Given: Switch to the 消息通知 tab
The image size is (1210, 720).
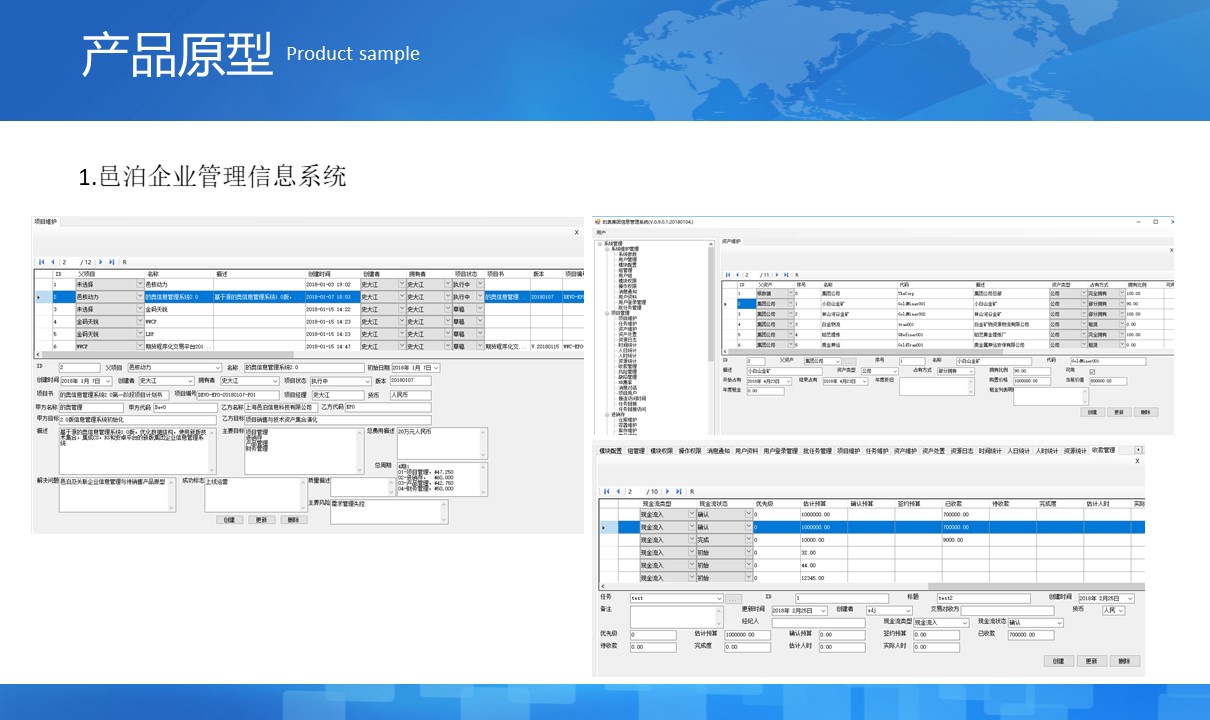Looking at the screenshot, I should [718, 450].
